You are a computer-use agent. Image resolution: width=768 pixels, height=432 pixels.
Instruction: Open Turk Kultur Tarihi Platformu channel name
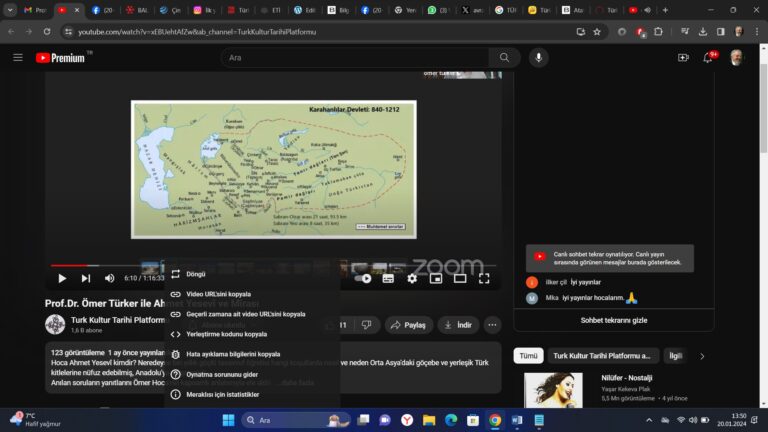click(x=118, y=320)
